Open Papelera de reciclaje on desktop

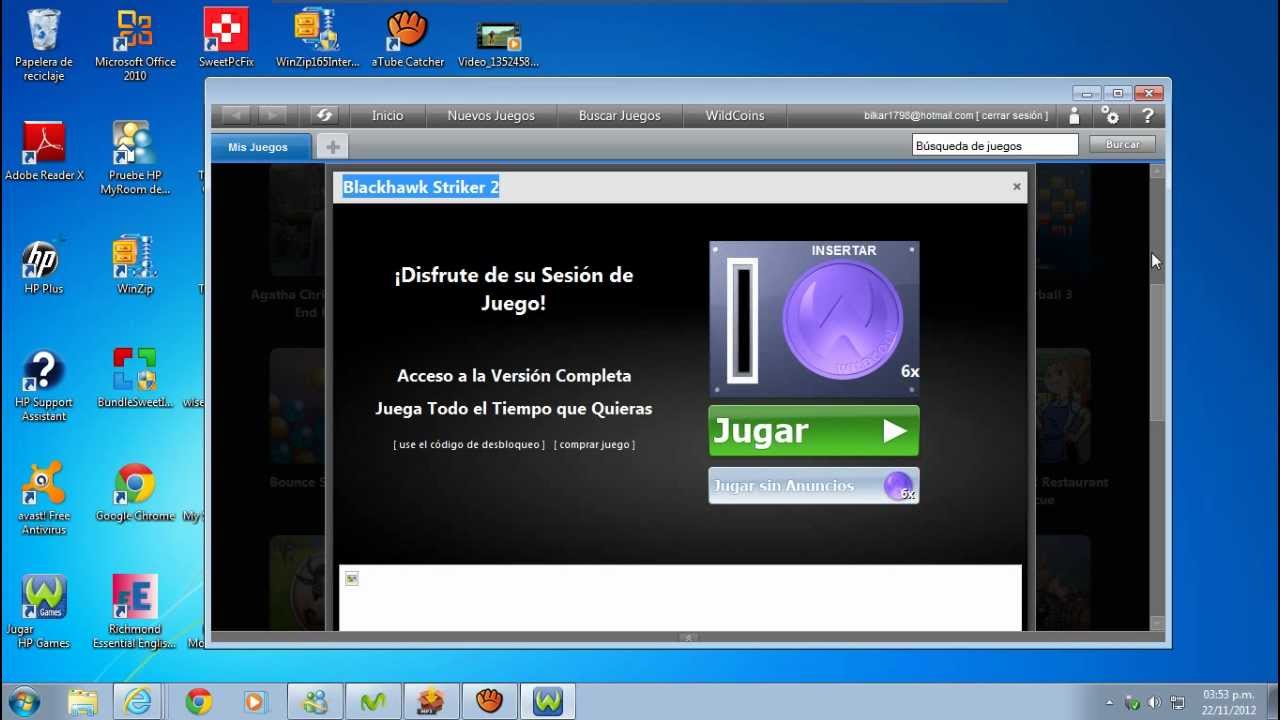[44, 45]
